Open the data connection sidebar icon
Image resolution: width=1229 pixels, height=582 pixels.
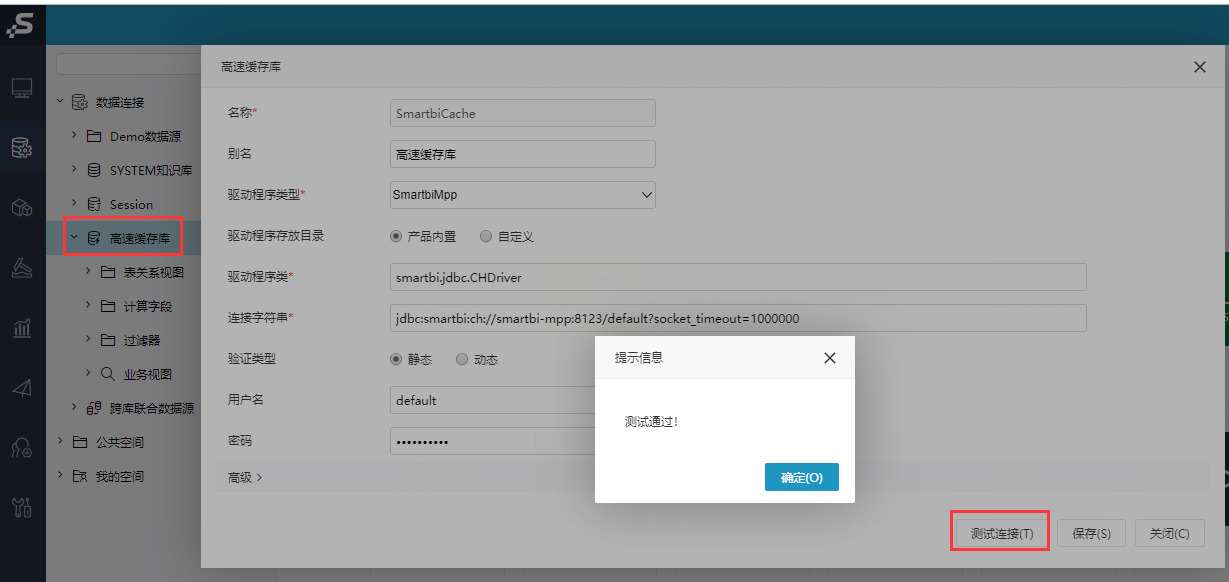(x=22, y=148)
